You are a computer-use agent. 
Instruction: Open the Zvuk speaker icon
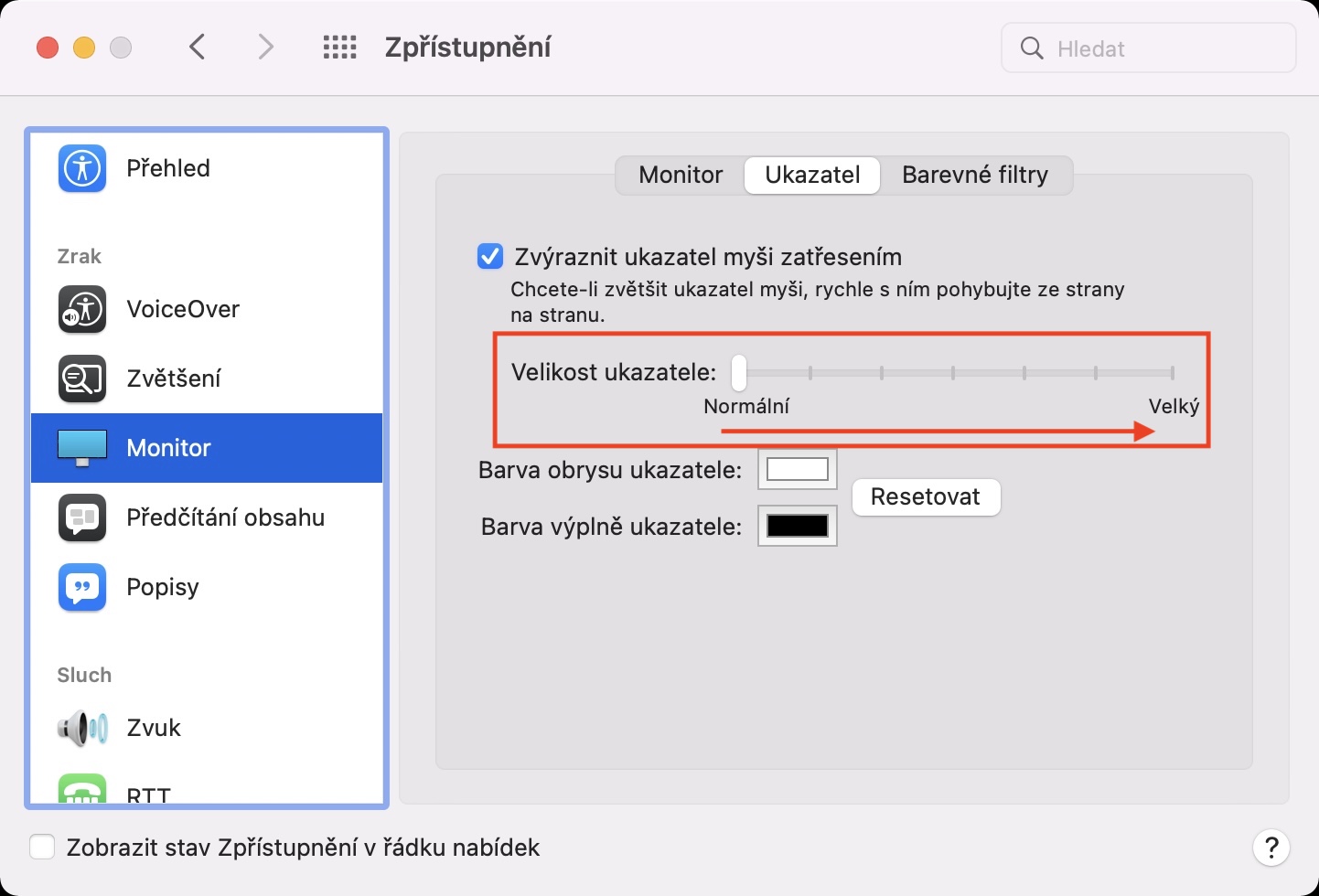click(82, 728)
